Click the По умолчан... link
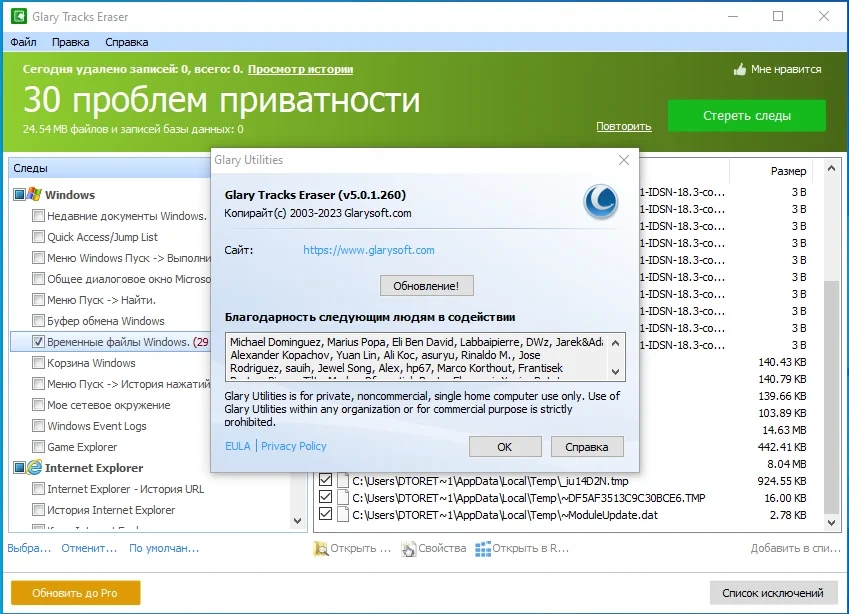The height and width of the screenshot is (614, 849). pos(164,548)
